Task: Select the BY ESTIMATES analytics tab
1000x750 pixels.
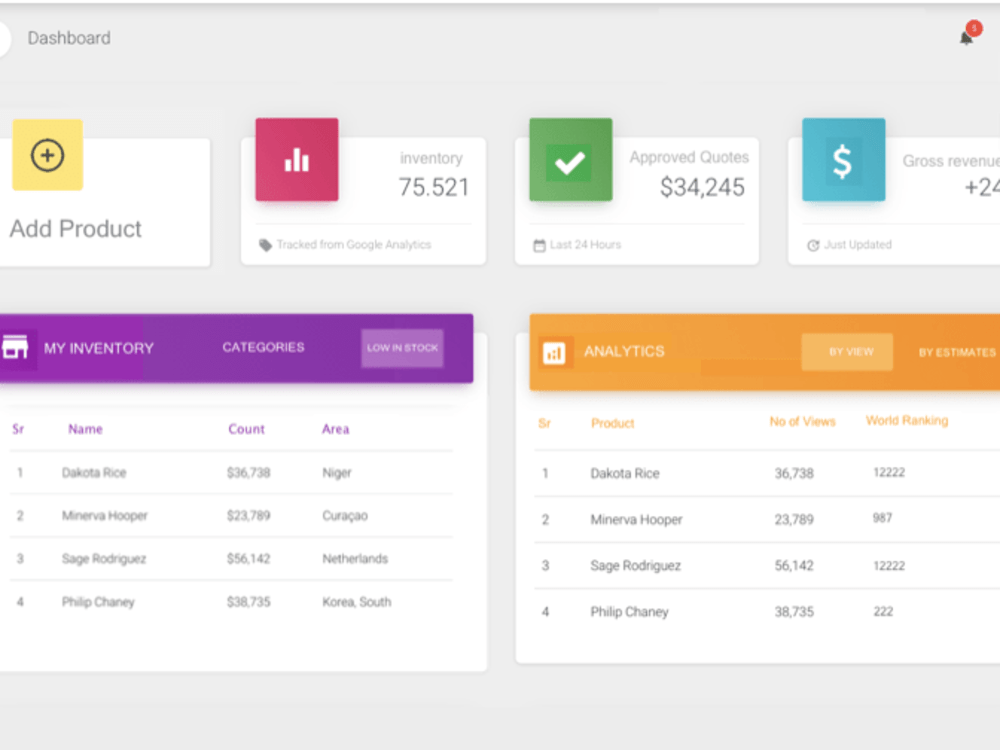Action: 957,352
